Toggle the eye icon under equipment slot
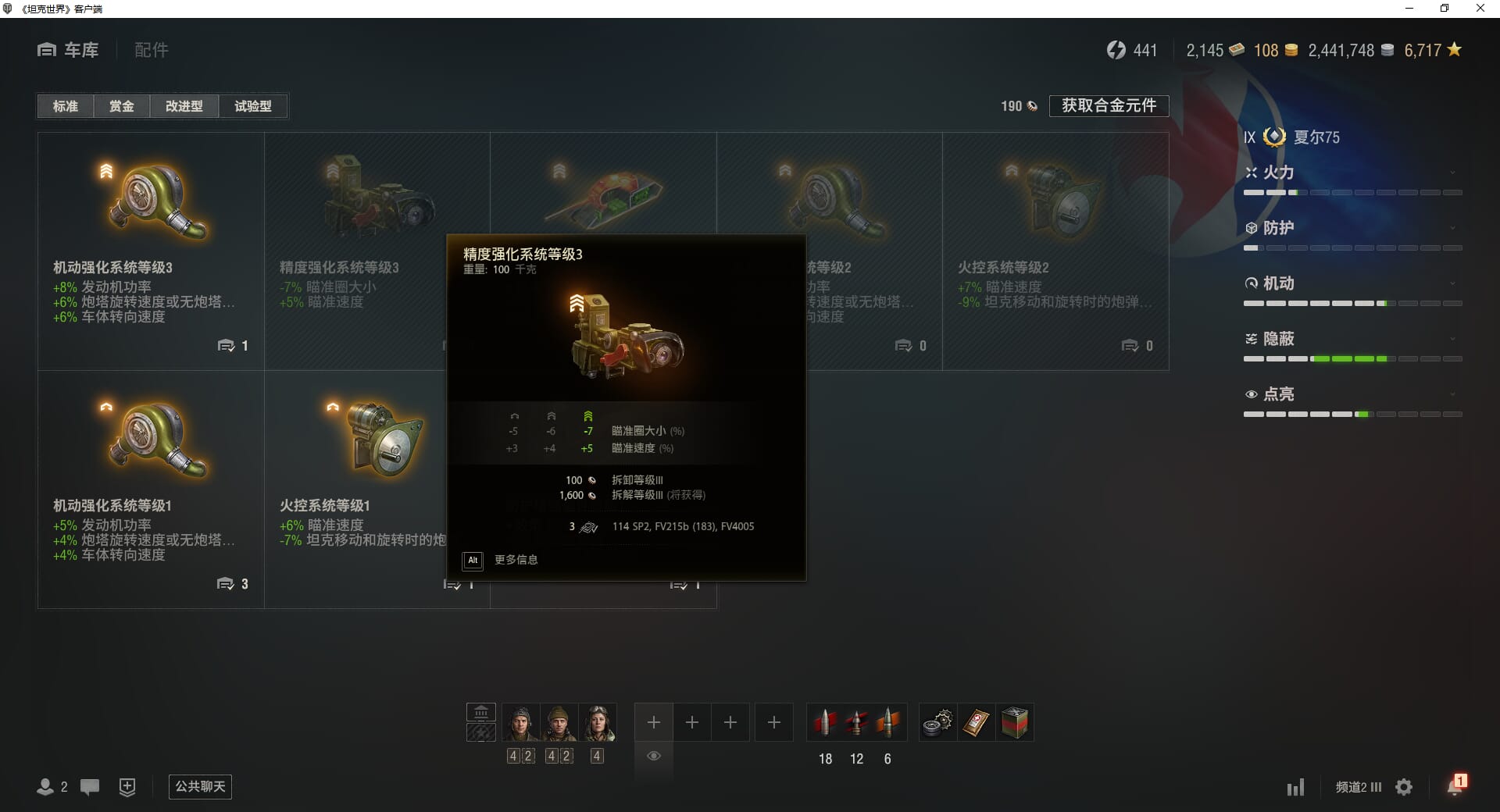The image size is (1500, 812). [654, 756]
